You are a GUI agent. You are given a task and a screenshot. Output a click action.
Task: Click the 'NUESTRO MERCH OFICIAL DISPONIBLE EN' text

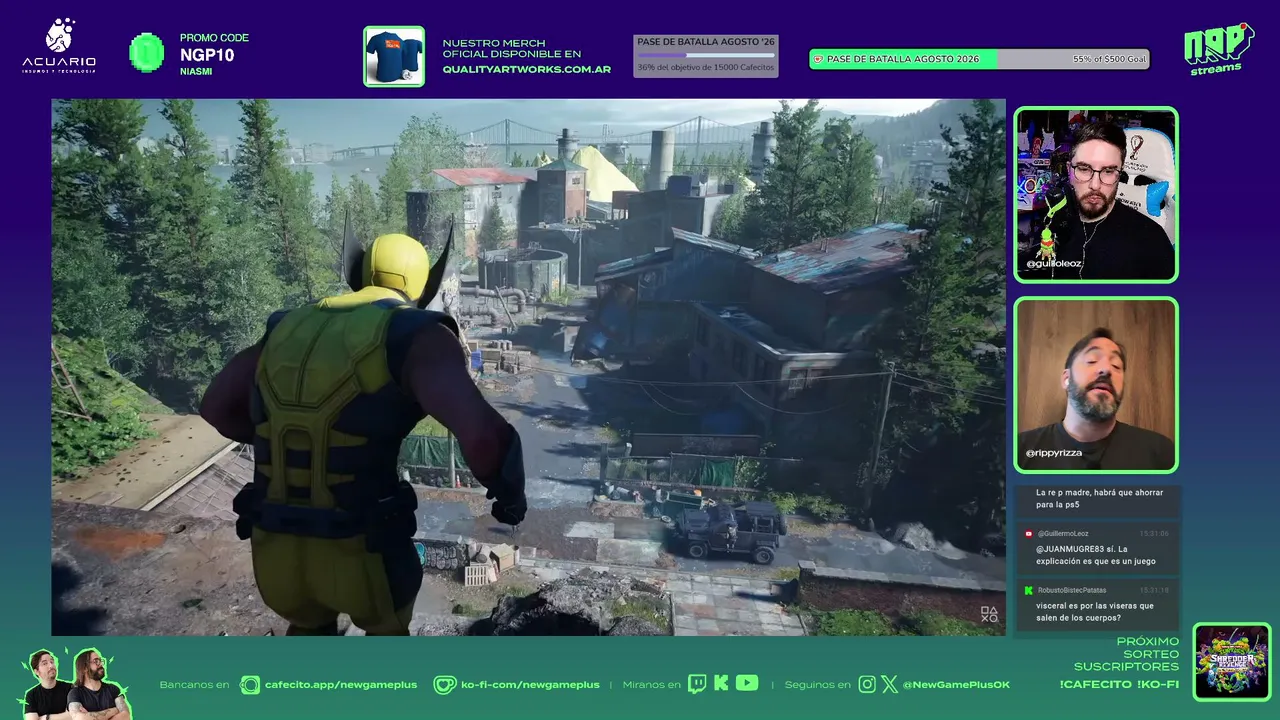tap(512, 48)
